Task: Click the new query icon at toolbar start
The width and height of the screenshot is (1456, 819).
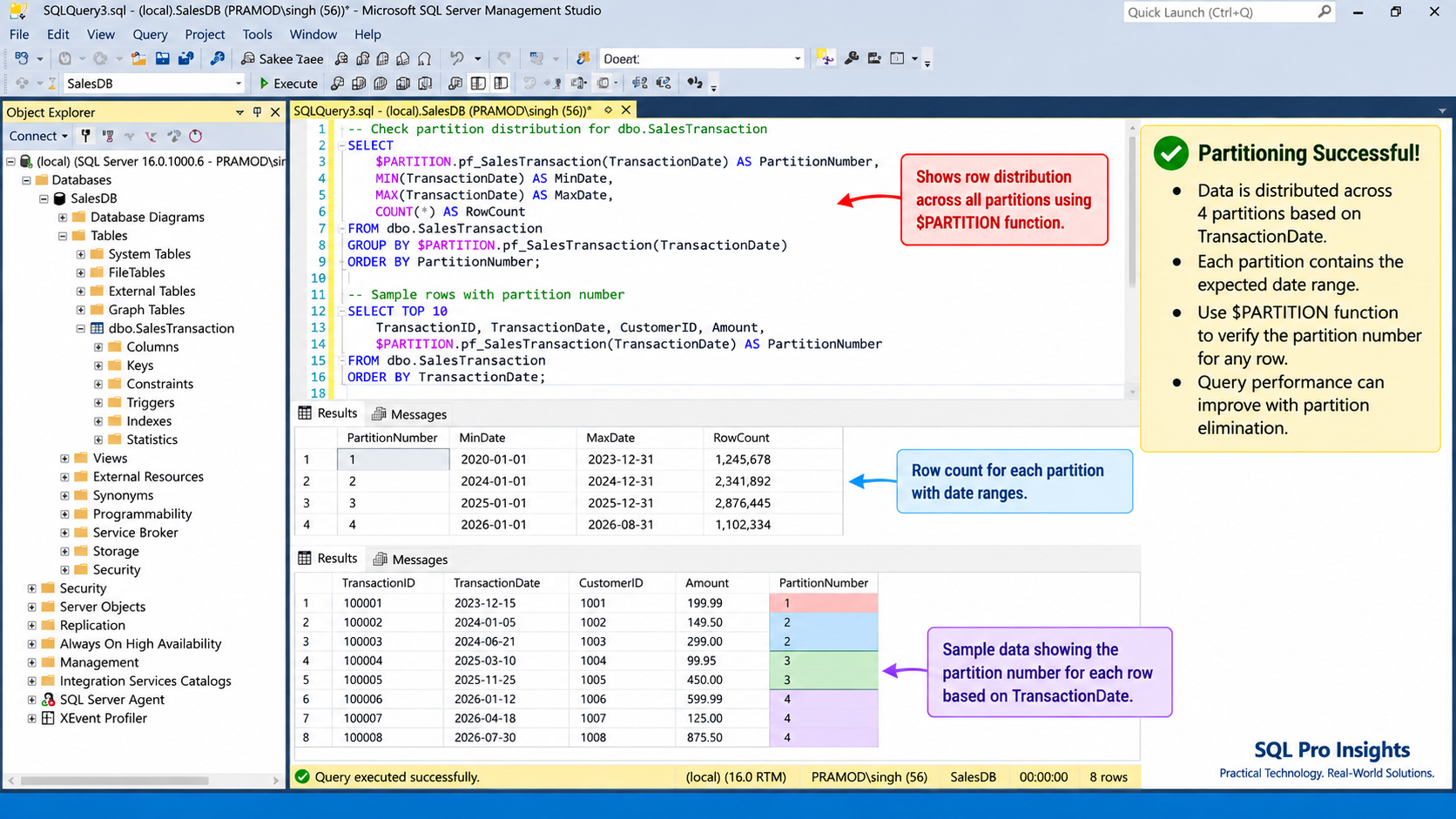Action: 22,58
